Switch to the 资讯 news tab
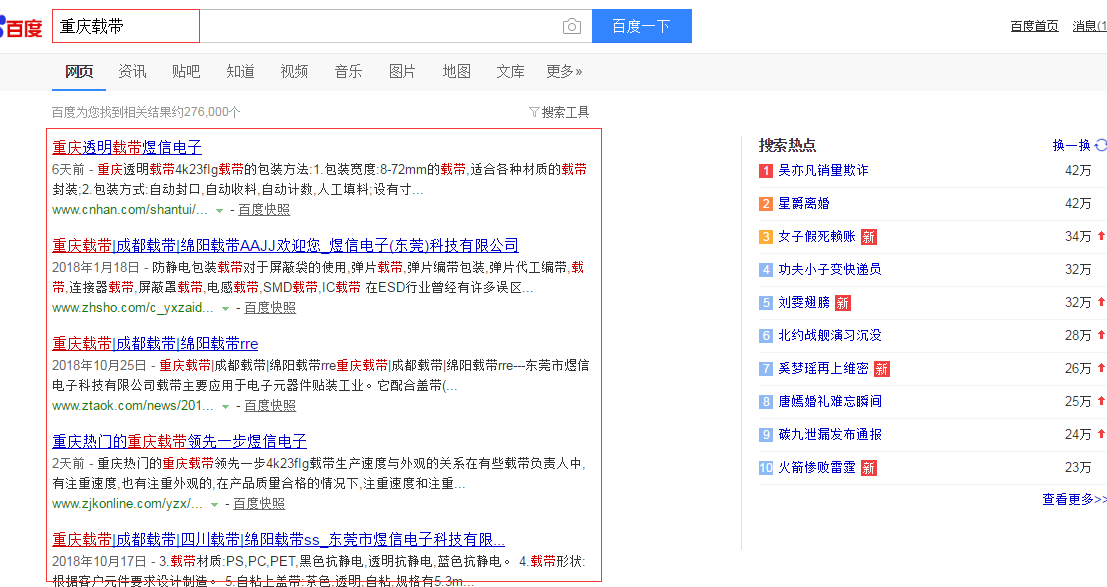The width and height of the screenshot is (1107, 587). [x=132, y=71]
